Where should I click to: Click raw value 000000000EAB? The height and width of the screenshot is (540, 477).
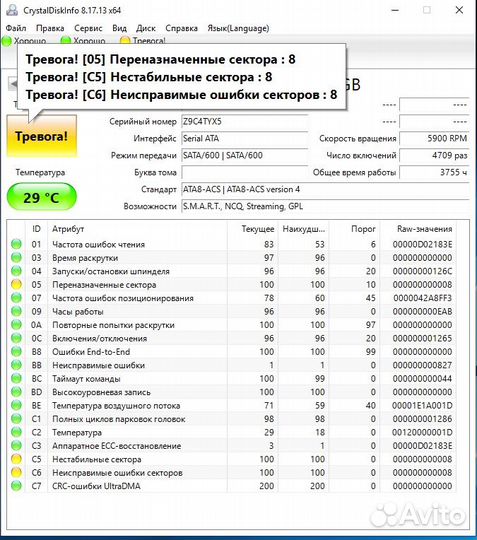click(422, 312)
